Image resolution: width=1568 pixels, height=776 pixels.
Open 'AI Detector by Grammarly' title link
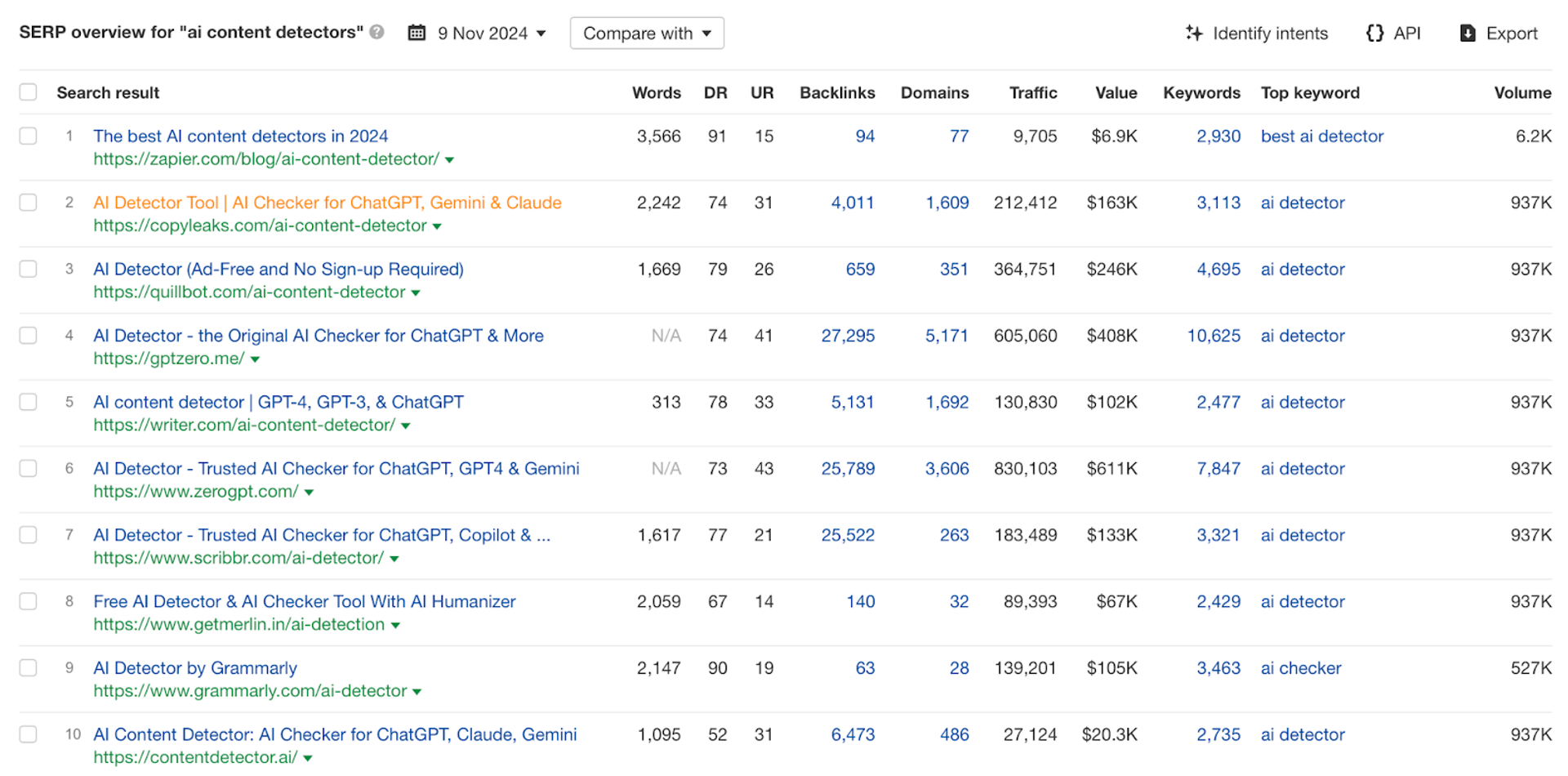(195, 667)
